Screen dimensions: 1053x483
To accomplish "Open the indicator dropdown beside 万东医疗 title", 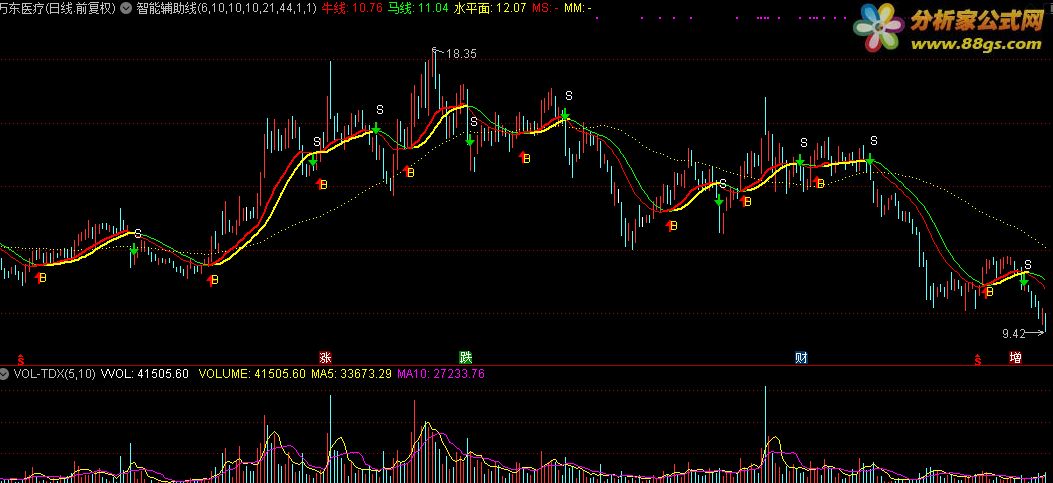I will [x=126, y=9].
